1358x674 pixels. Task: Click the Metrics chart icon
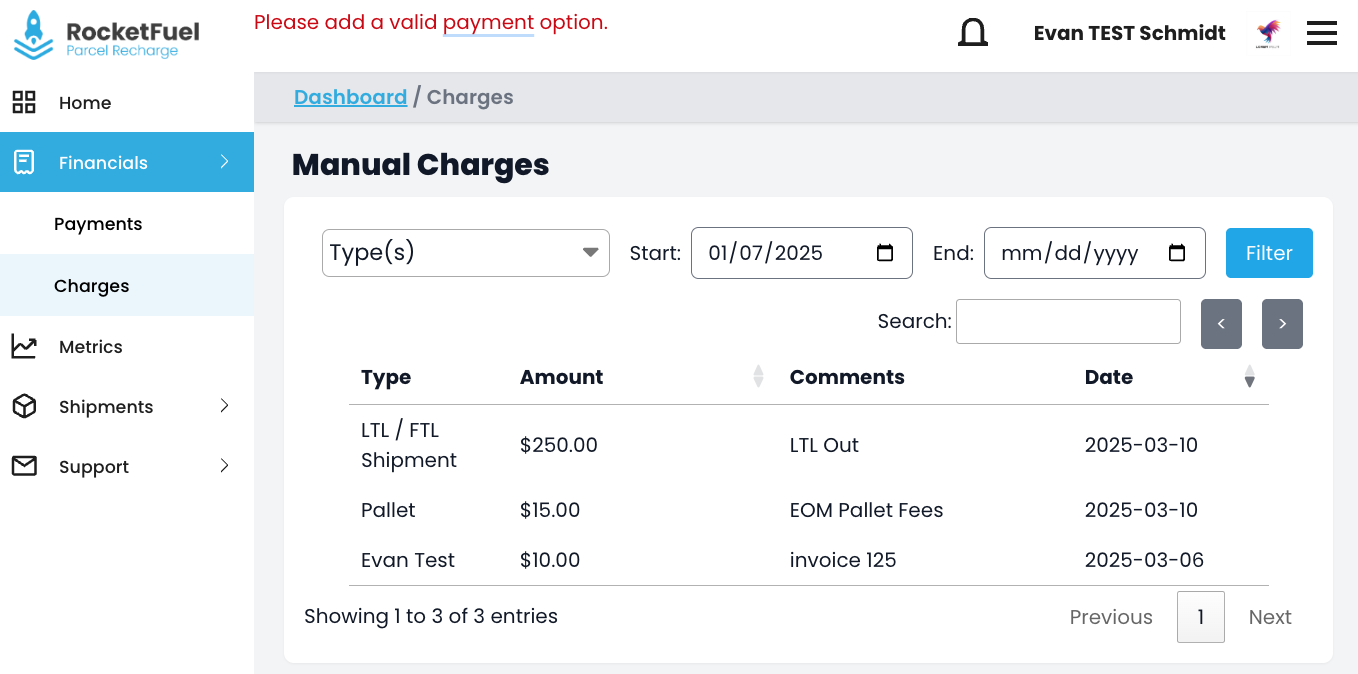coord(24,347)
